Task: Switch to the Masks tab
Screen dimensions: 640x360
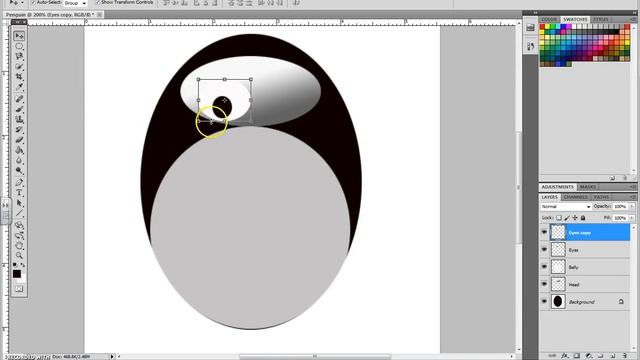Action: click(588, 187)
